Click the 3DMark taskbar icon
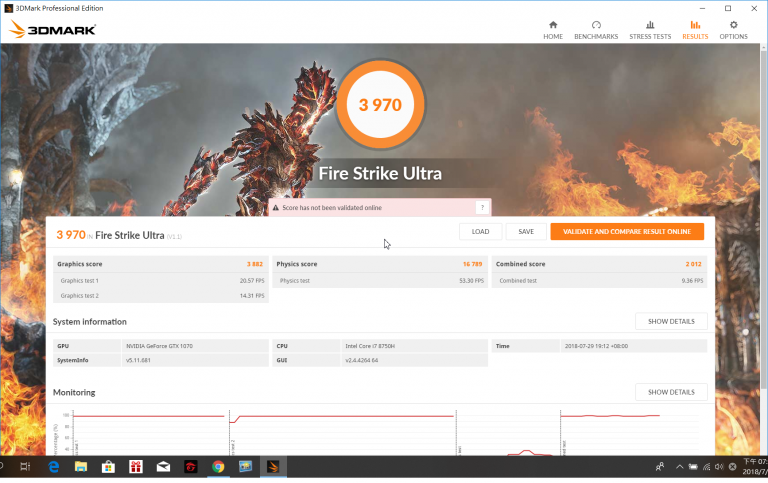Viewport: 768px width, 483px height. 273,467
